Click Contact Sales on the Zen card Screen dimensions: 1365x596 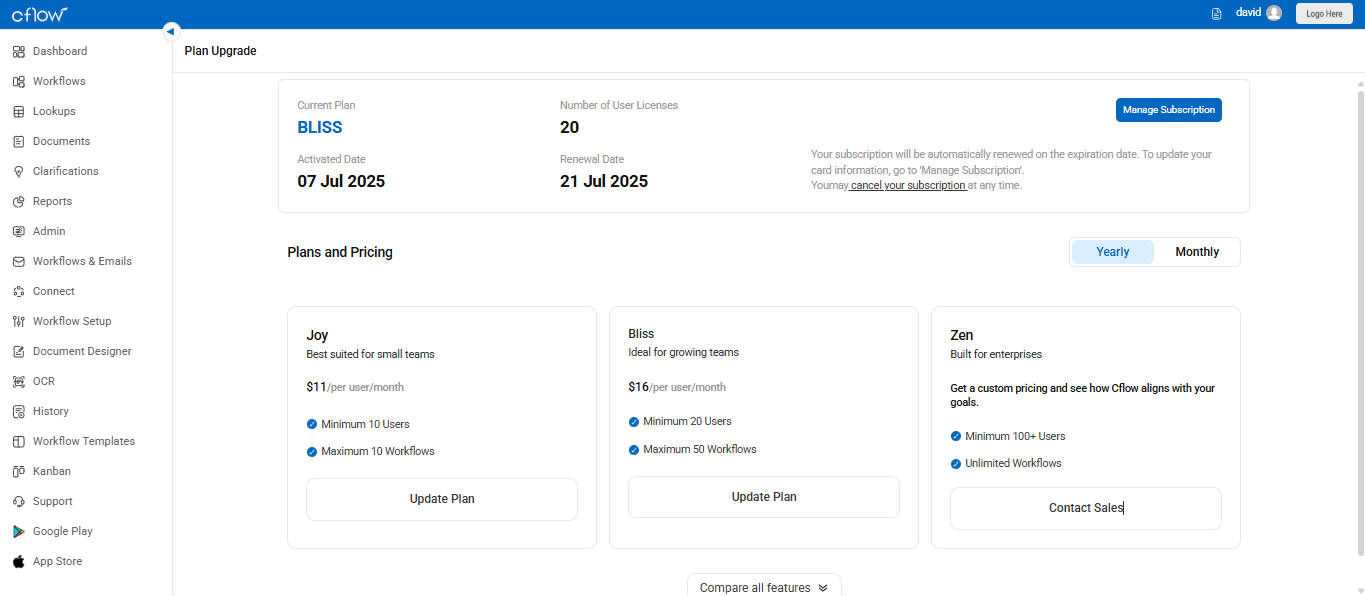1086,508
